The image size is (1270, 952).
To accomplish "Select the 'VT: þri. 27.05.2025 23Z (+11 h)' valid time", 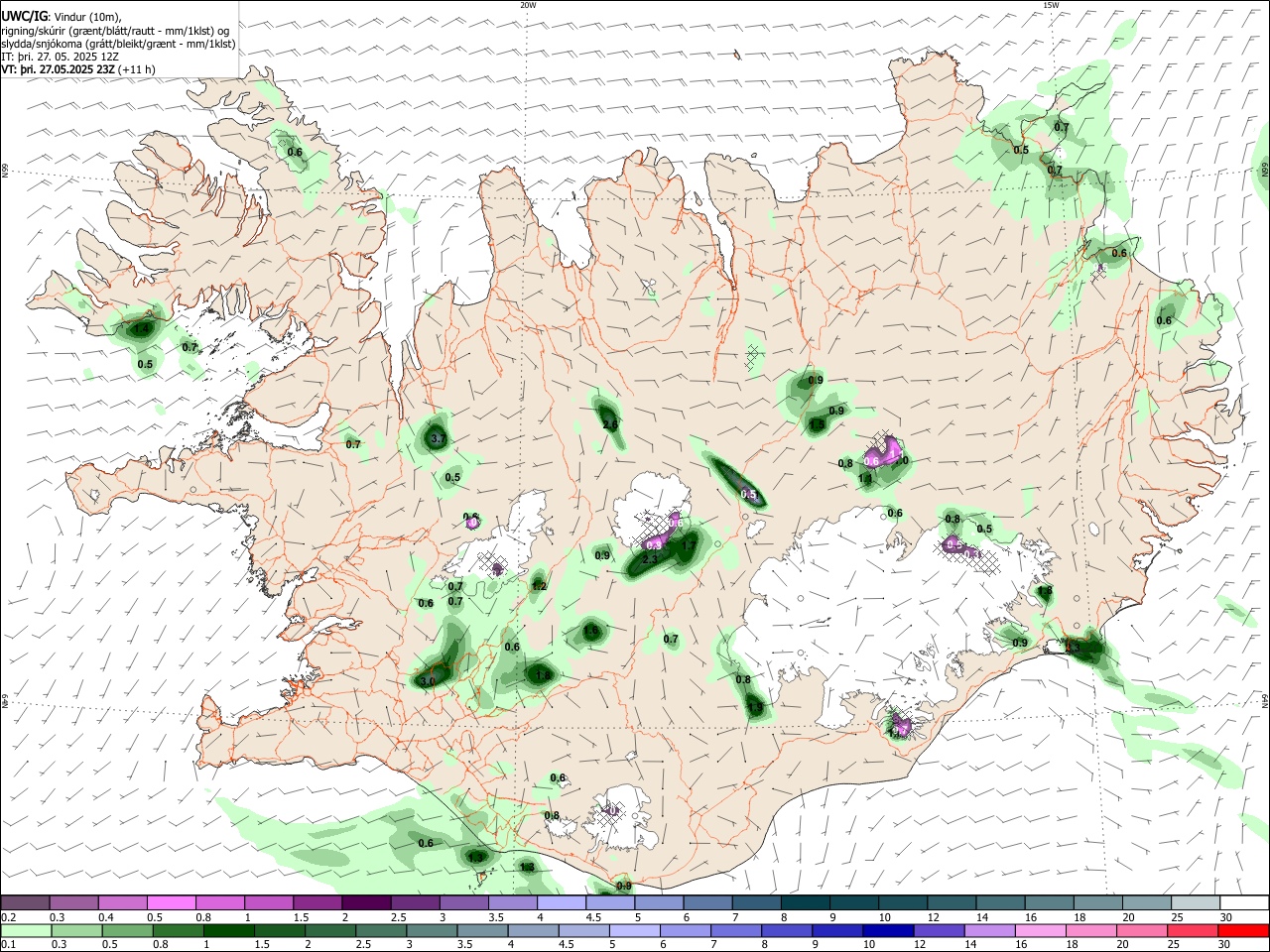I will click(78, 69).
